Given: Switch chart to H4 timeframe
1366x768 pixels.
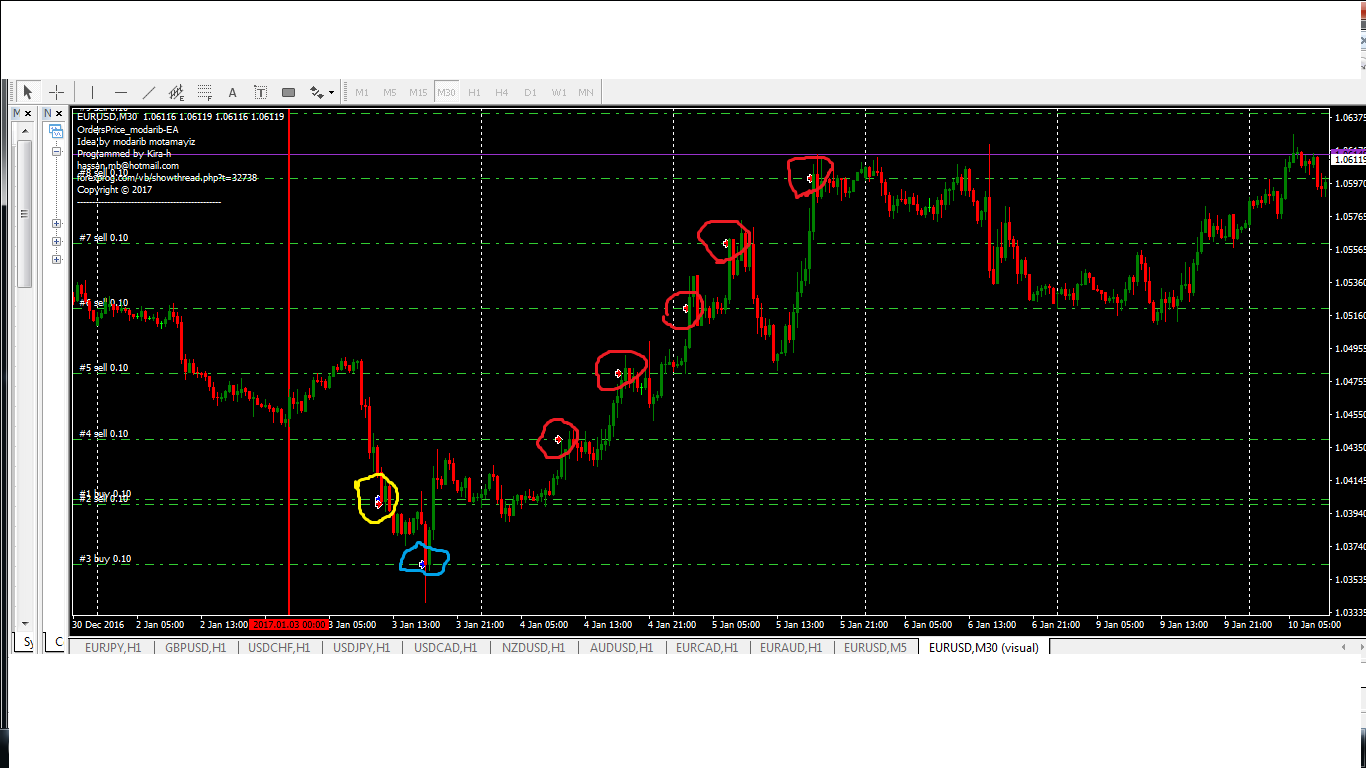Looking at the screenshot, I should coord(502,92).
